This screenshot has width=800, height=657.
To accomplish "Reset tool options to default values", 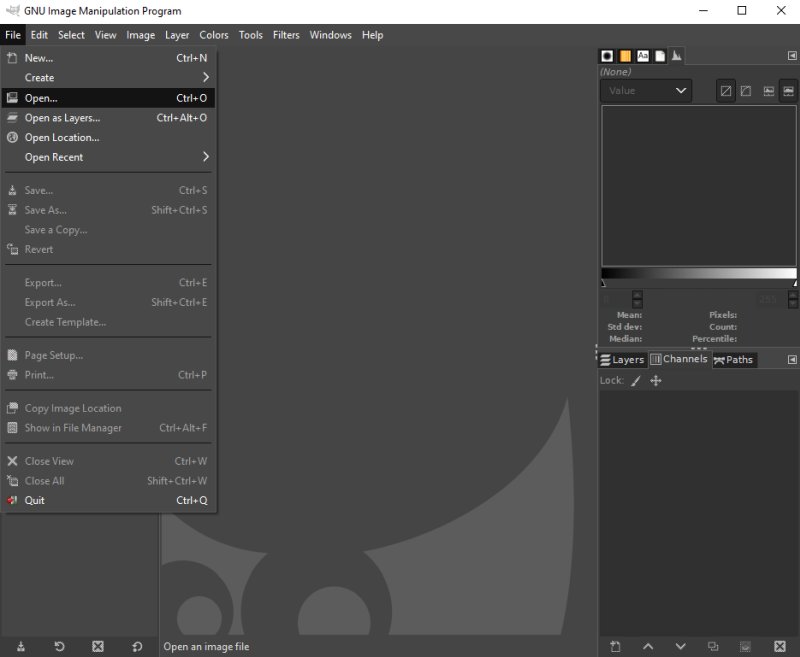I will pos(137,646).
